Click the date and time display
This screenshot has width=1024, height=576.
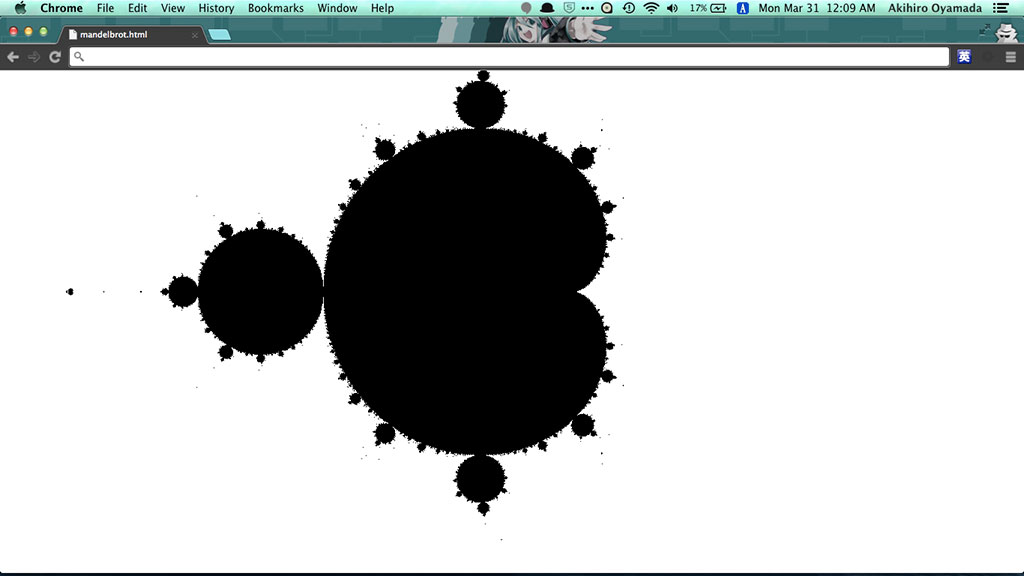[816, 8]
